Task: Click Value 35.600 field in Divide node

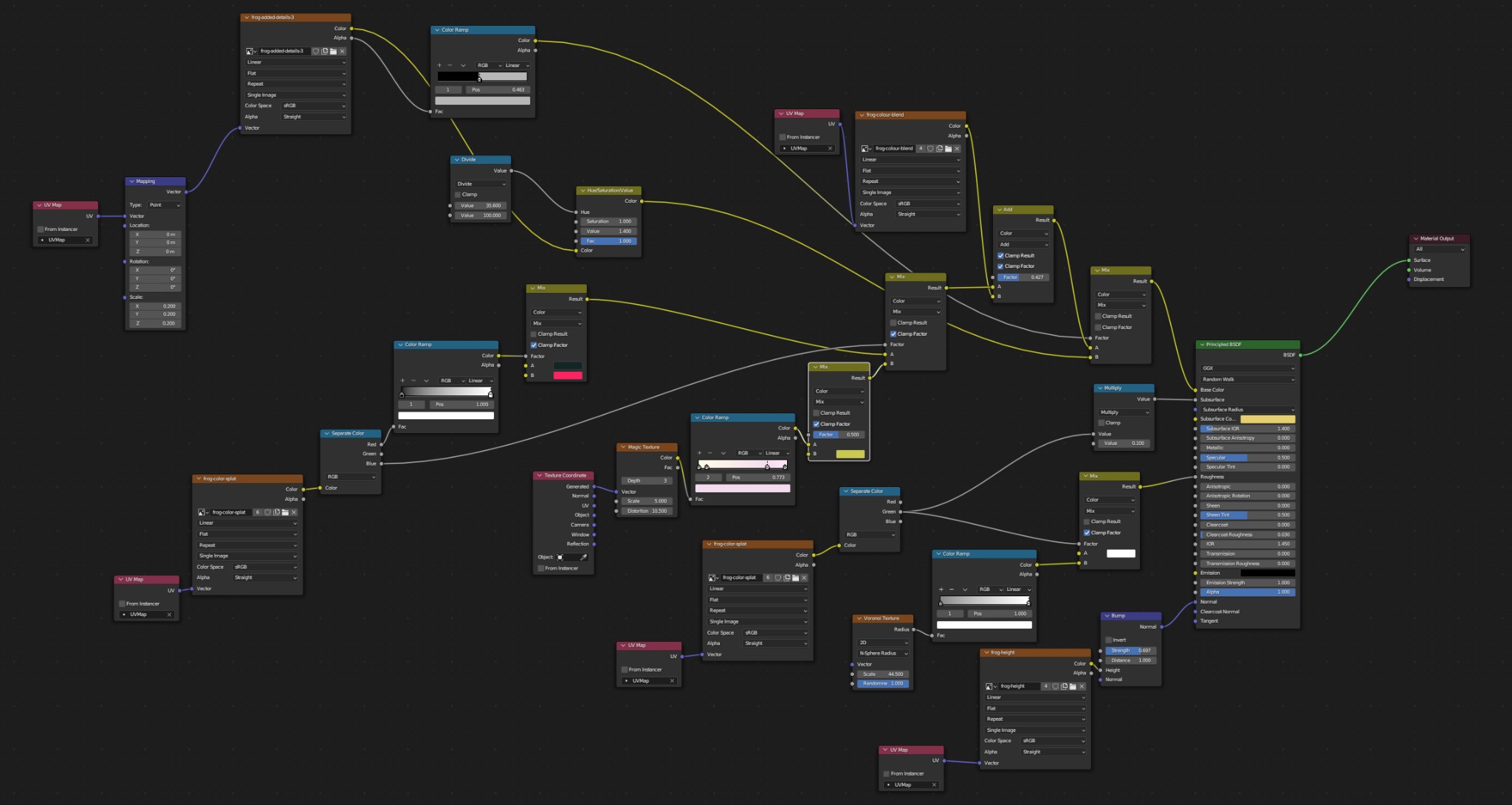Action: [481, 205]
